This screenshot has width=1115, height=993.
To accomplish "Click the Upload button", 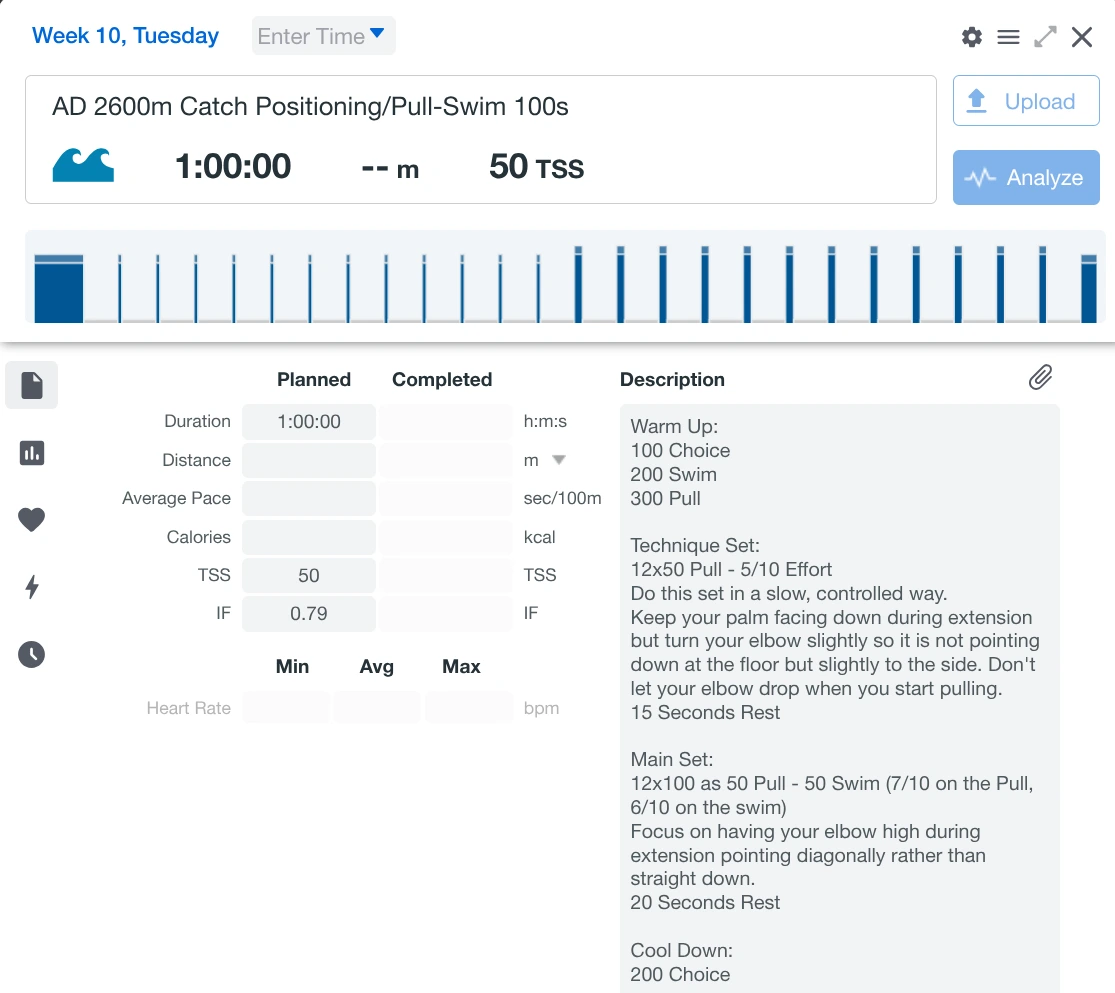I will [1026, 101].
